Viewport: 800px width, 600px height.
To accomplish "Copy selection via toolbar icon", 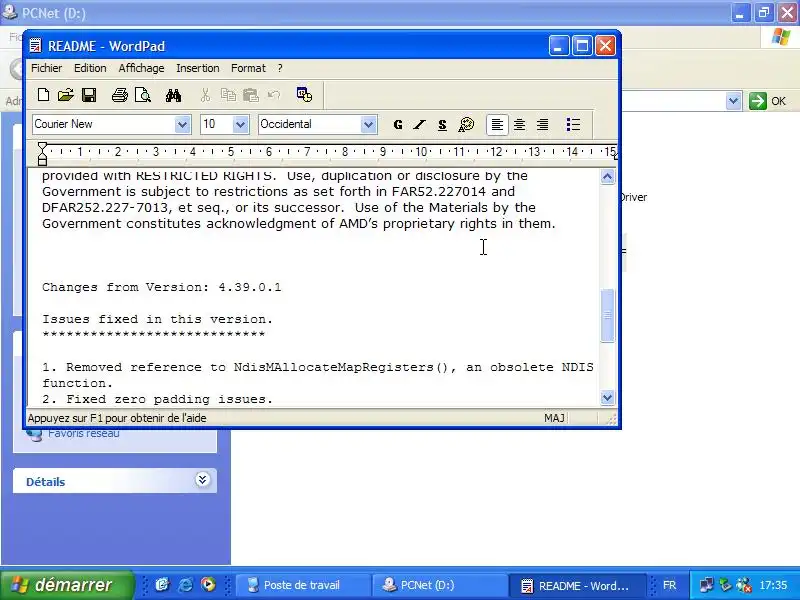I will tap(228, 95).
